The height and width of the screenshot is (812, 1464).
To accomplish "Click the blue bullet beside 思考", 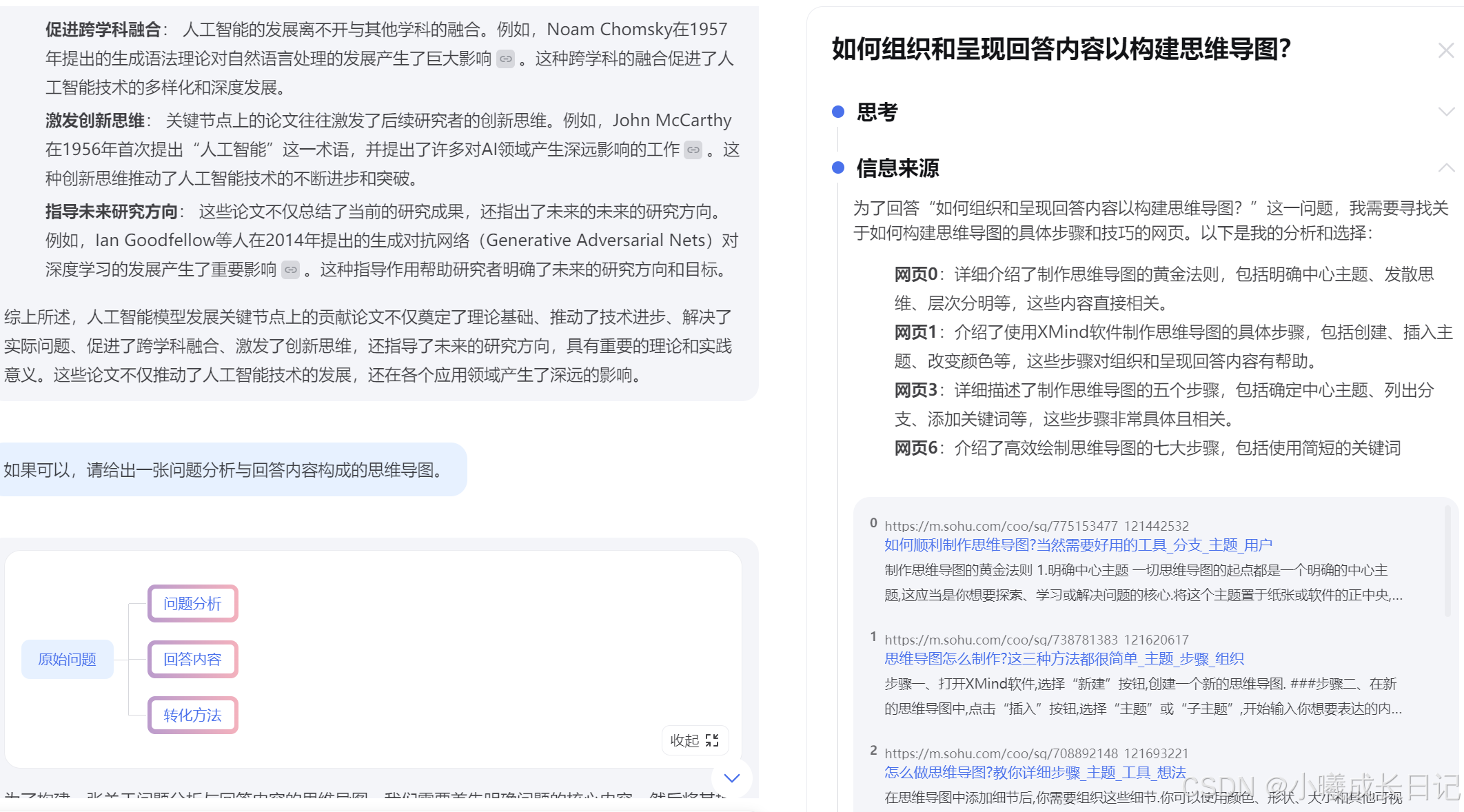I will tap(838, 112).
